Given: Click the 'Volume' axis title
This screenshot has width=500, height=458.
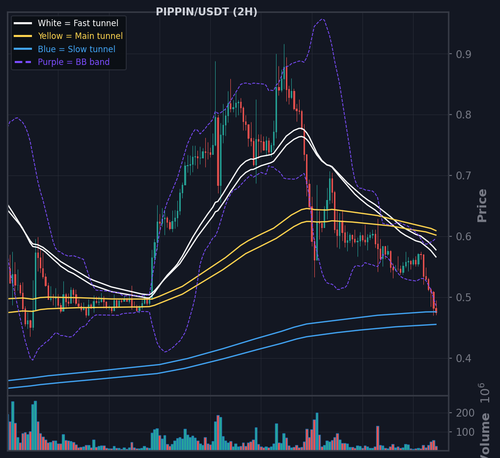Looking at the screenshot, I should pyautogui.click(x=485, y=435).
